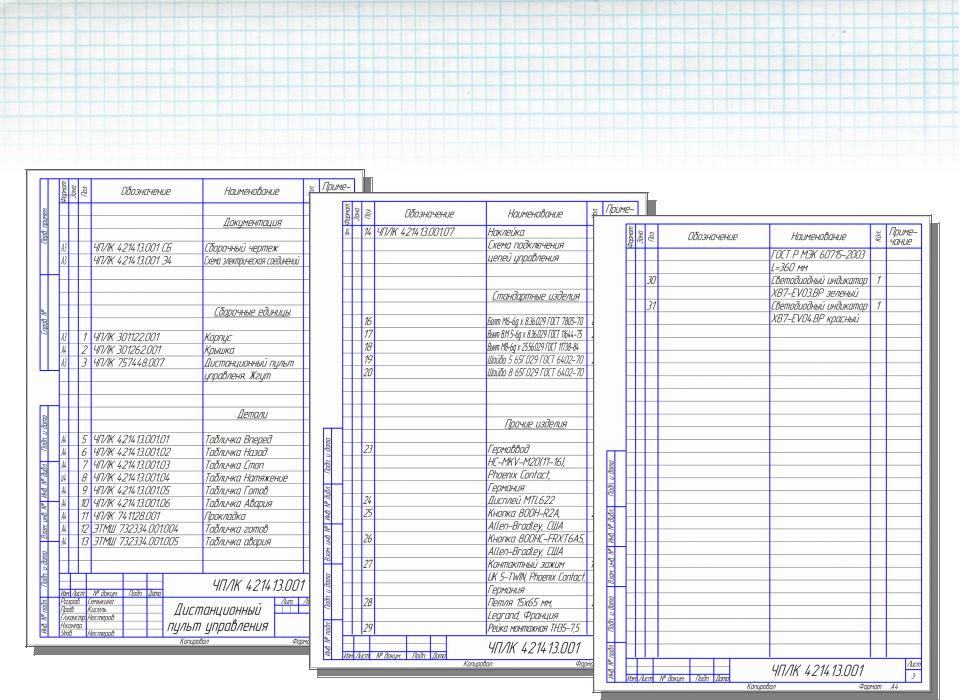Select designation 'ЧПЛК 4214.13.001.05'

coord(132,491)
